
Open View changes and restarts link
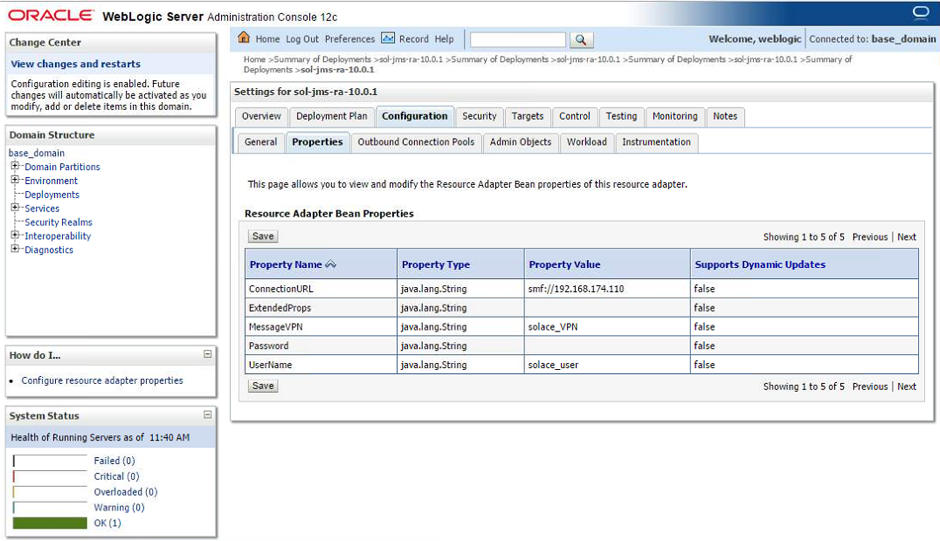(76, 64)
